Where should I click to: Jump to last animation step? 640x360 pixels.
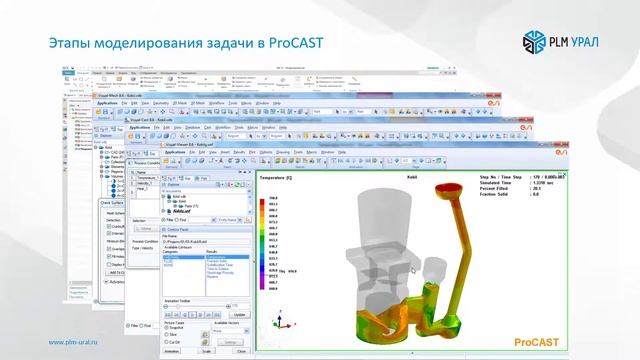[217, 315]
